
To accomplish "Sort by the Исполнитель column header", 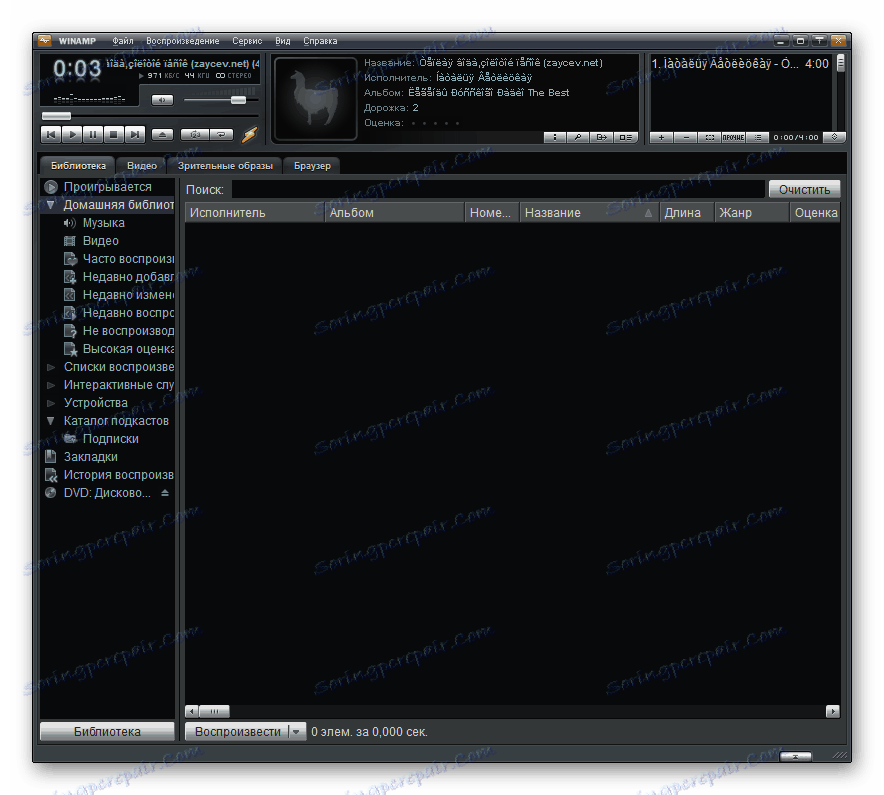I will click(x=255, y=213).
